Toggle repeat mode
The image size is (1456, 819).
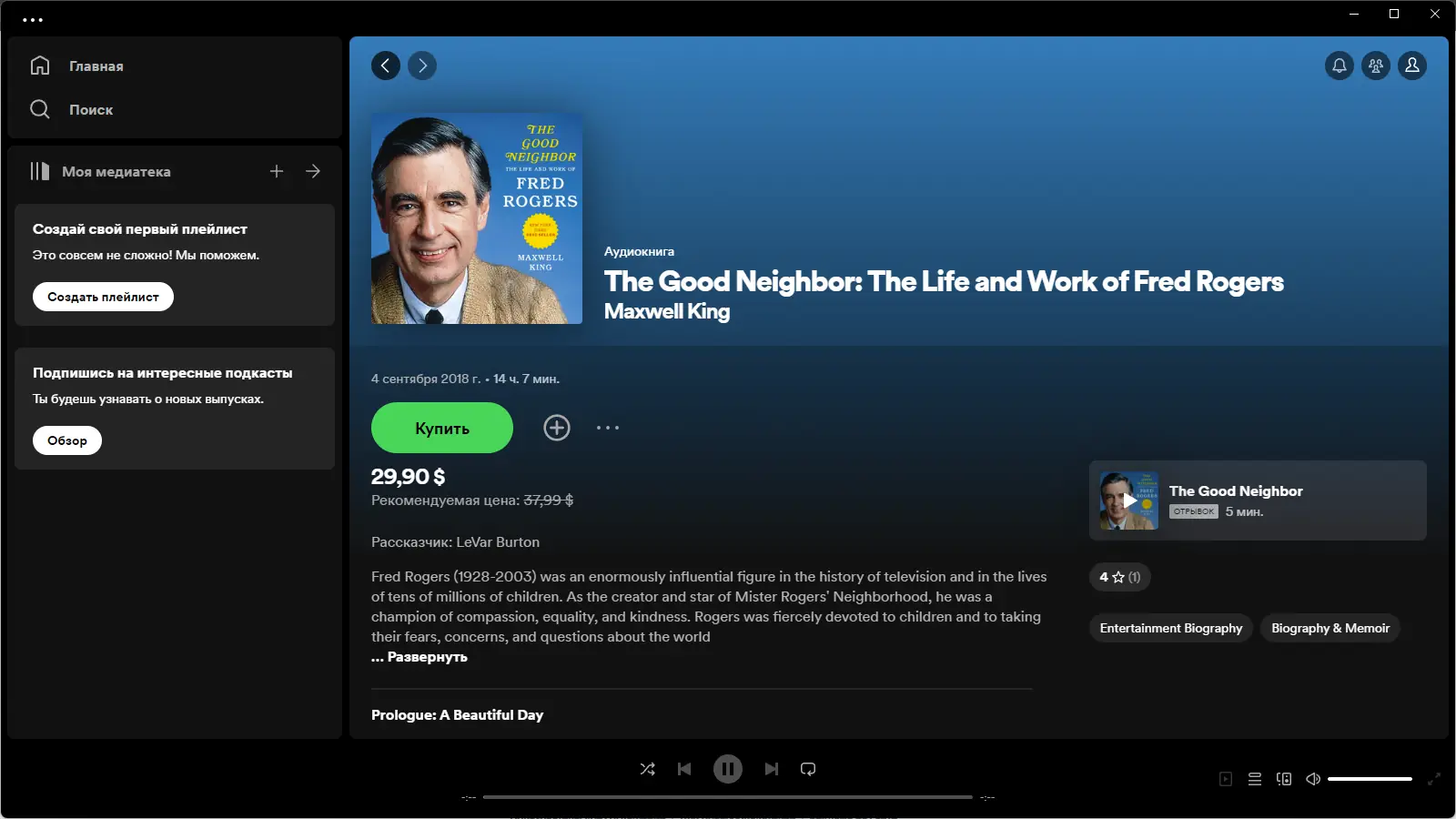(808, 769)
